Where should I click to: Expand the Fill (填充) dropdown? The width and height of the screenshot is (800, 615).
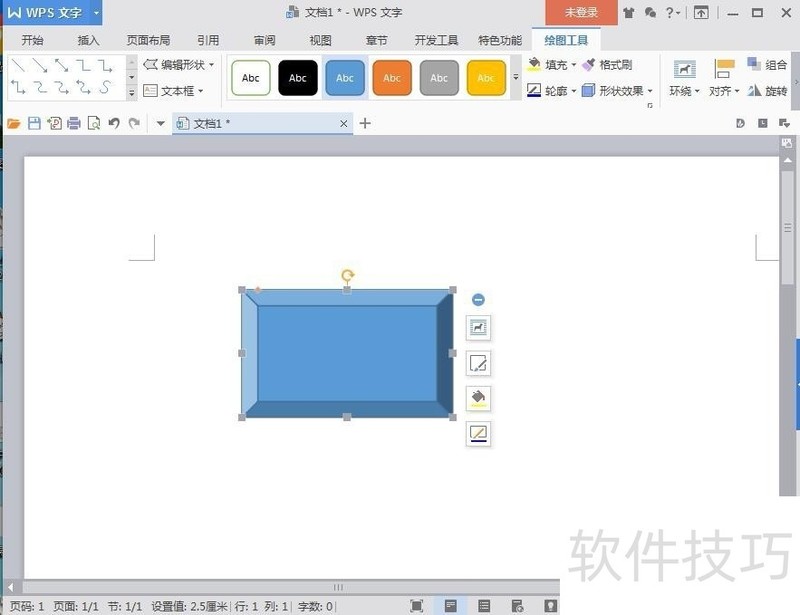[x=573, y=65]
